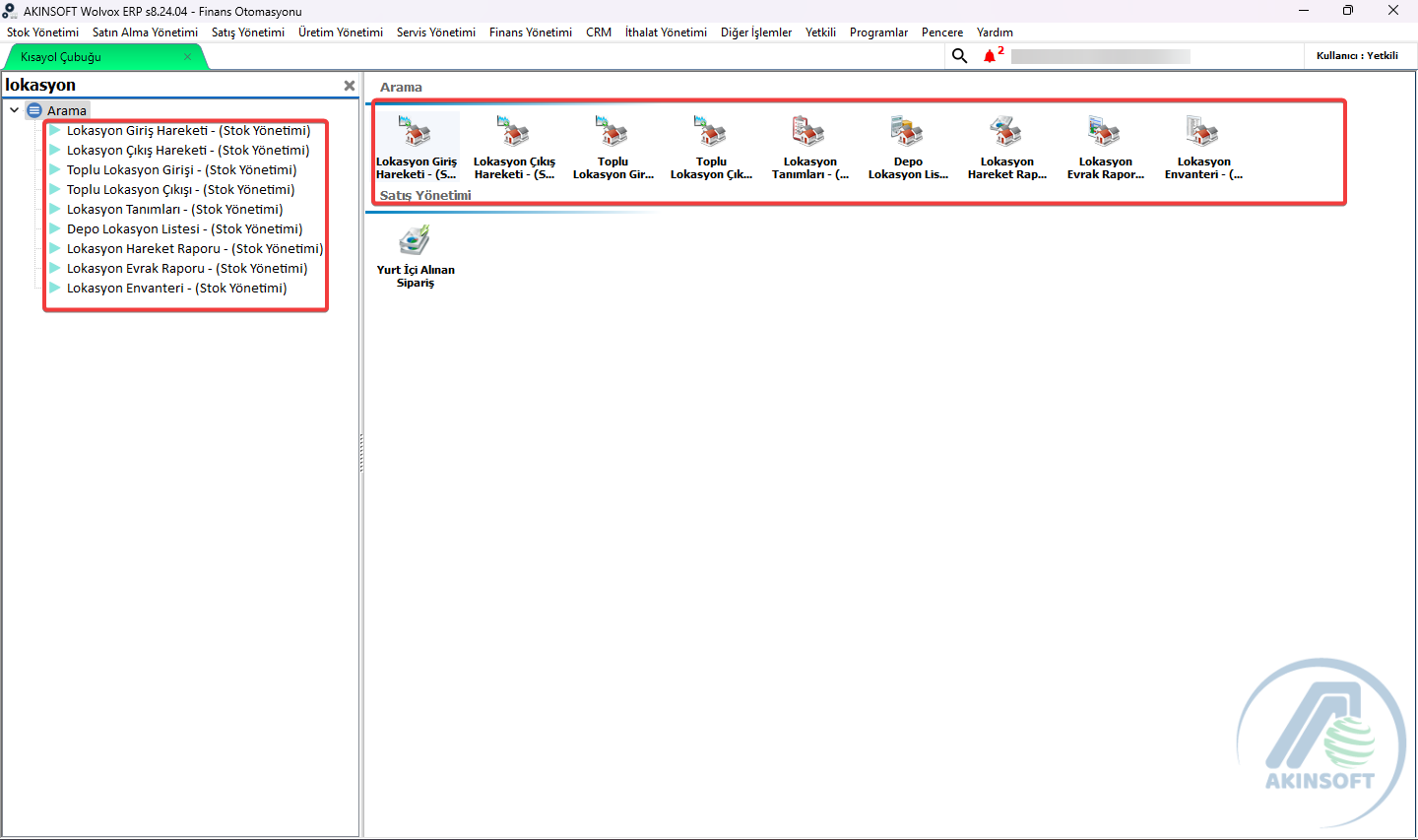This screenshot has width=1418, height=840.
Task: Focus the lokasyon search field
Action: tap(172, 86)
